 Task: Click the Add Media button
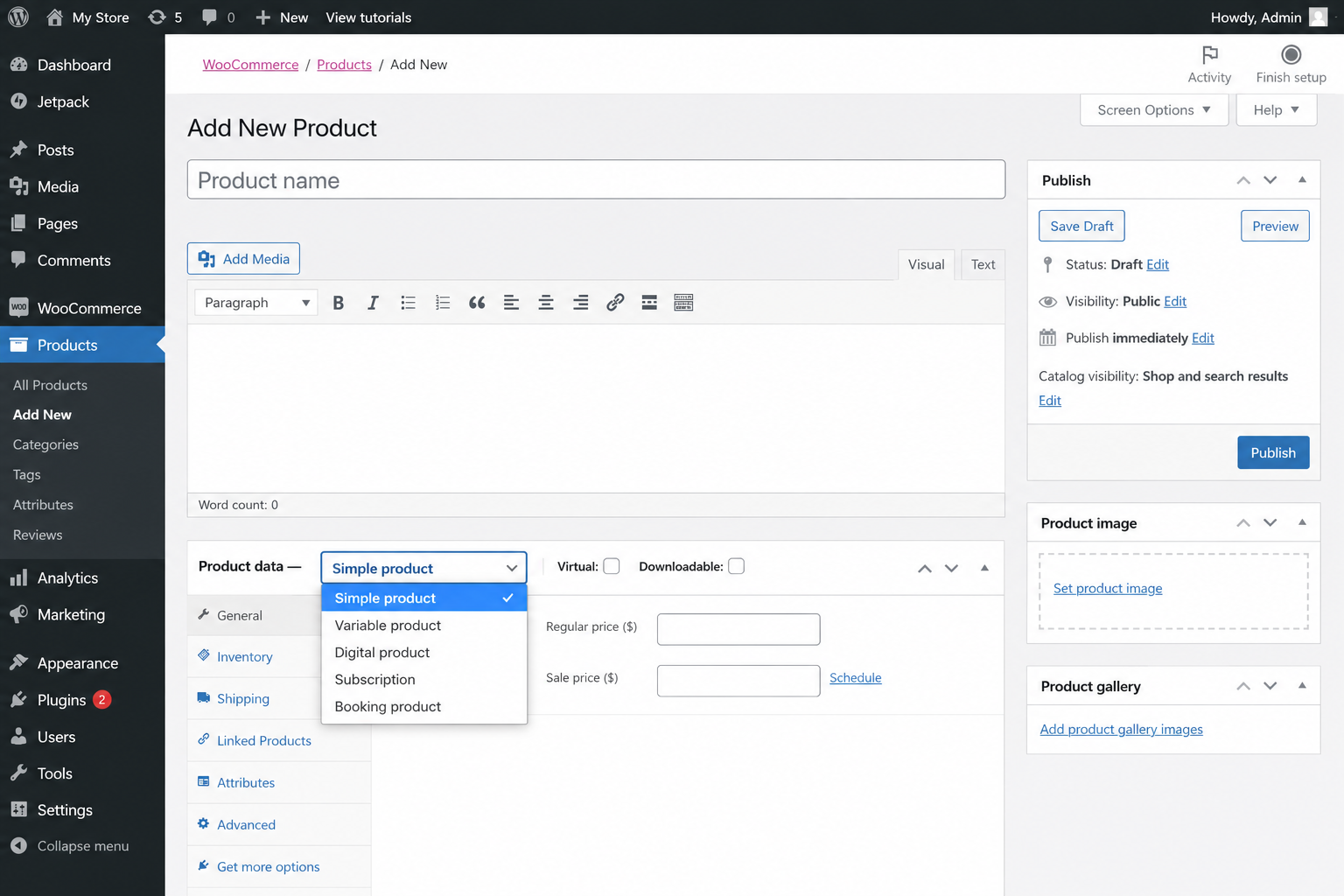pos(243,259)
